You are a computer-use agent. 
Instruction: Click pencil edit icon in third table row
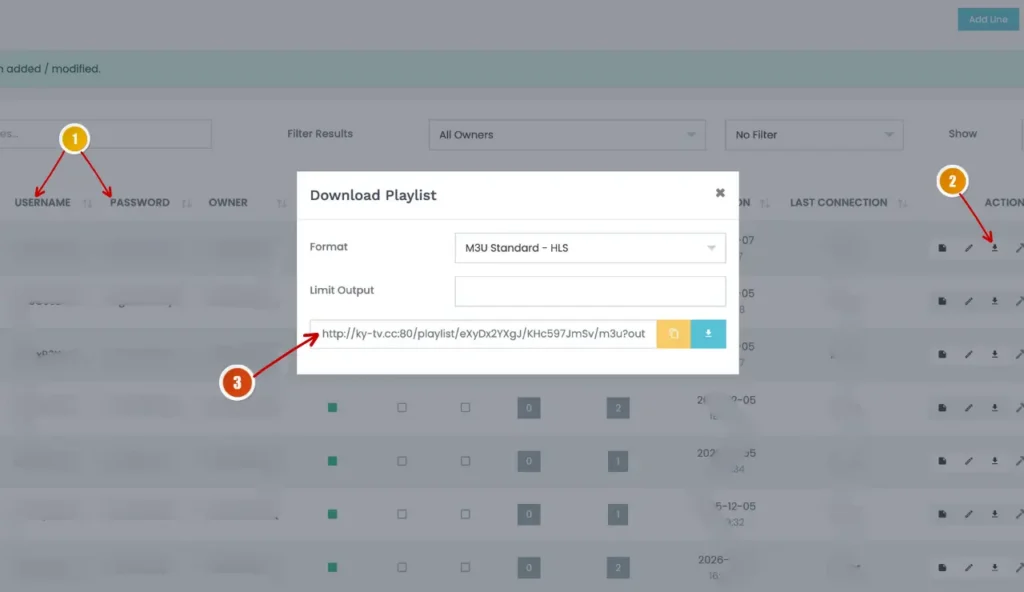[x=968, y=354]
